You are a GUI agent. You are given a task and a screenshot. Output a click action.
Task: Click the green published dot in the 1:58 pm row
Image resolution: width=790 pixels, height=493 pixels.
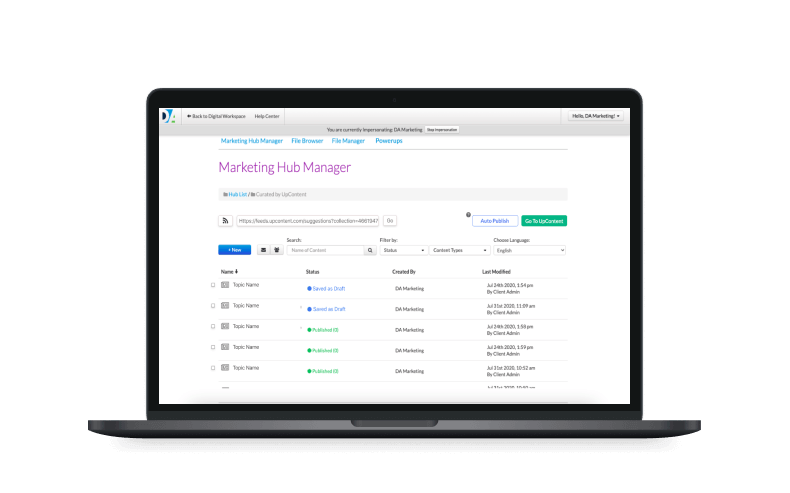tap(309, 330)
